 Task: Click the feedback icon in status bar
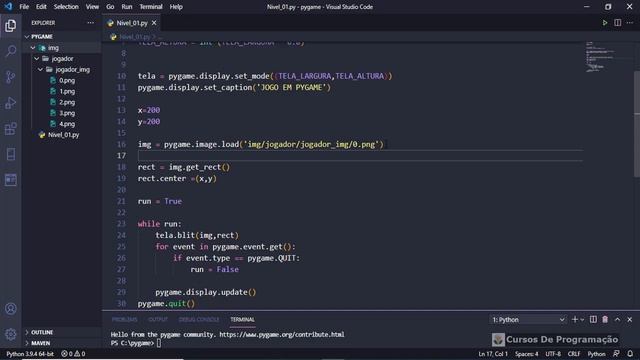coord(616,353)
